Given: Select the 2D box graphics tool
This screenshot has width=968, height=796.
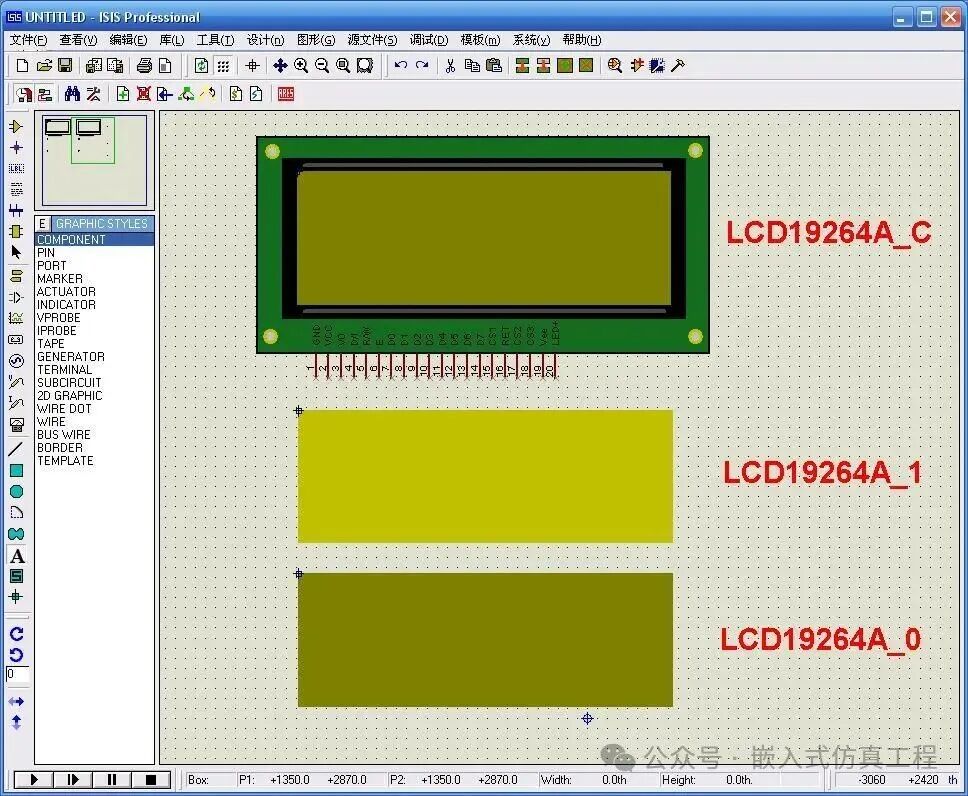Looking at the screenshot, I should 17,471.
